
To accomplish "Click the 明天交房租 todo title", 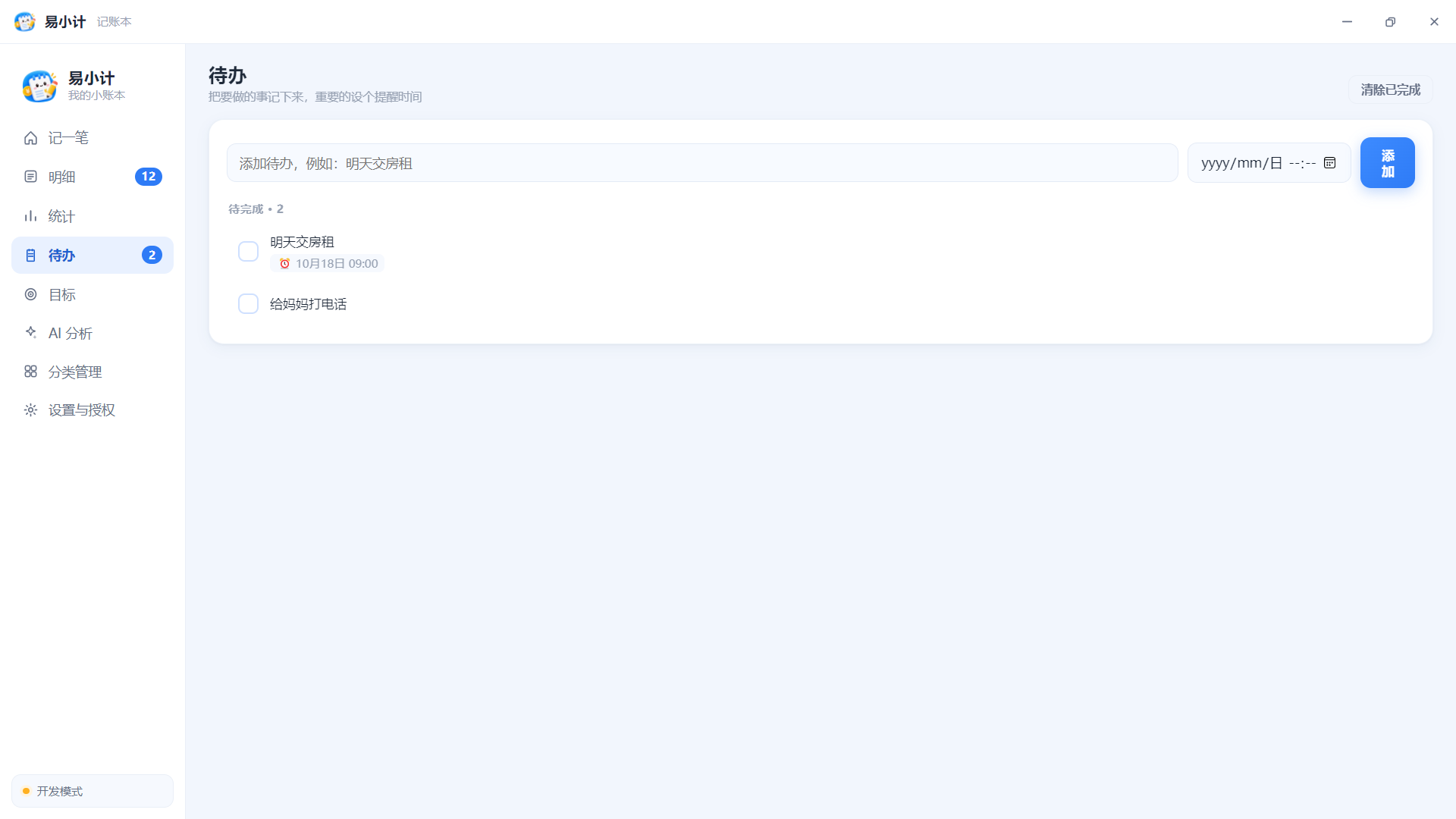I will [302, 242].
